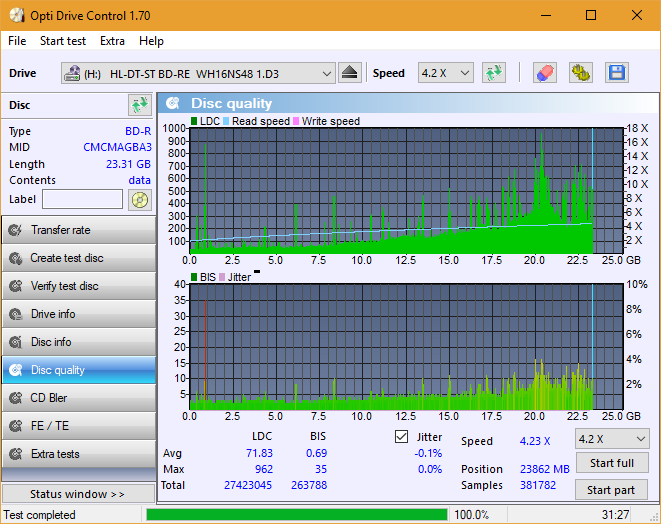This screenshot has height=524, width=661.
Task: Click the Disc quality header disc icon
Action: point(173,103)
